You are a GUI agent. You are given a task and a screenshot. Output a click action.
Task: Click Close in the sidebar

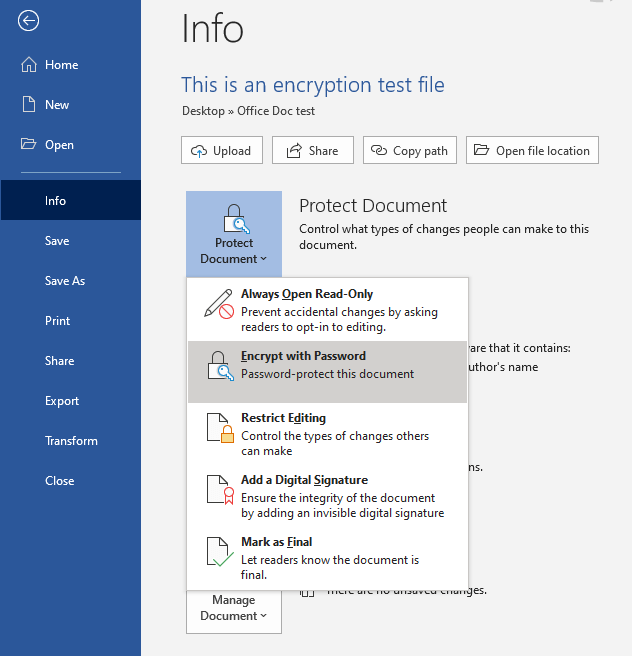(x=71, y=481)
